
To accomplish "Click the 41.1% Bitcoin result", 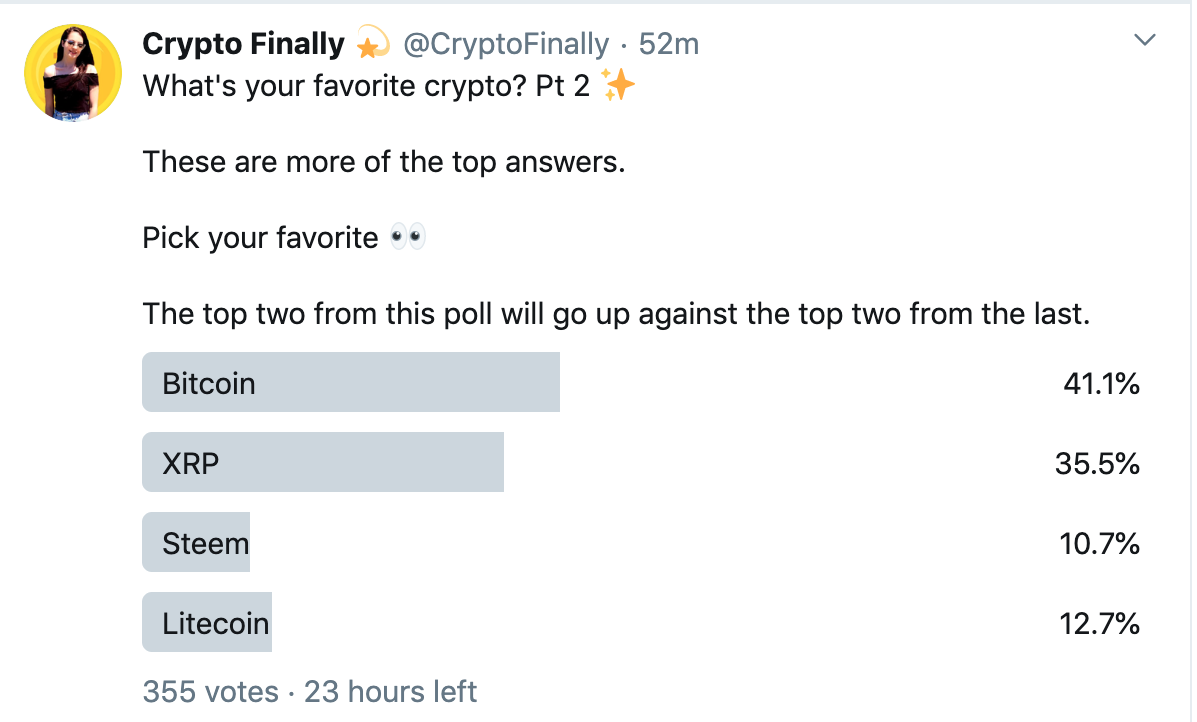I will point(1101,383).
